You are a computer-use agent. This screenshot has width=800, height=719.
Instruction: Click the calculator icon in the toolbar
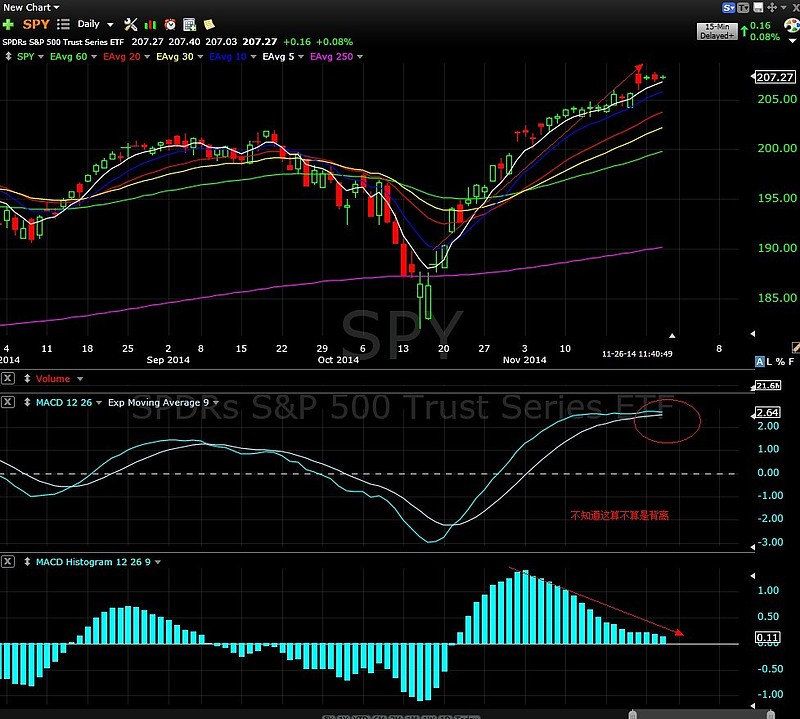(188, 23)
